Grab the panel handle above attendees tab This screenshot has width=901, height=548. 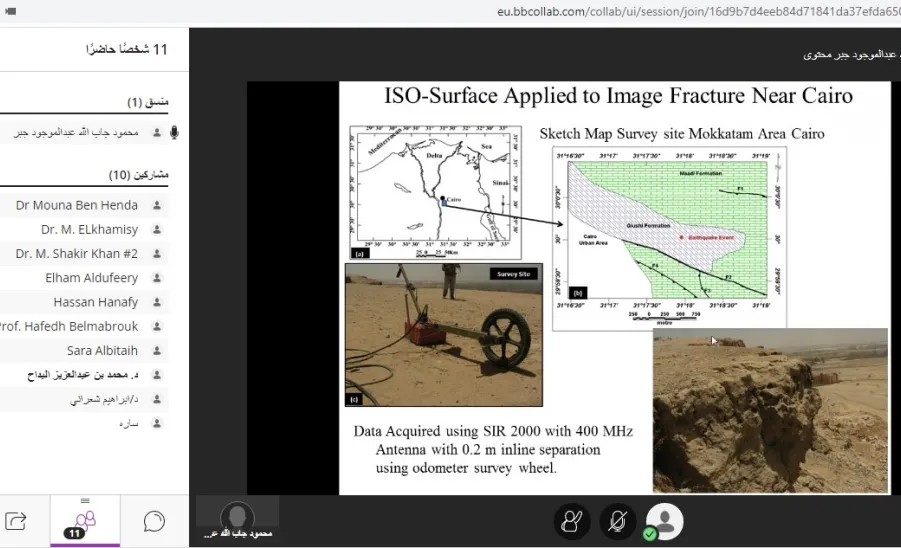(85, 500)
